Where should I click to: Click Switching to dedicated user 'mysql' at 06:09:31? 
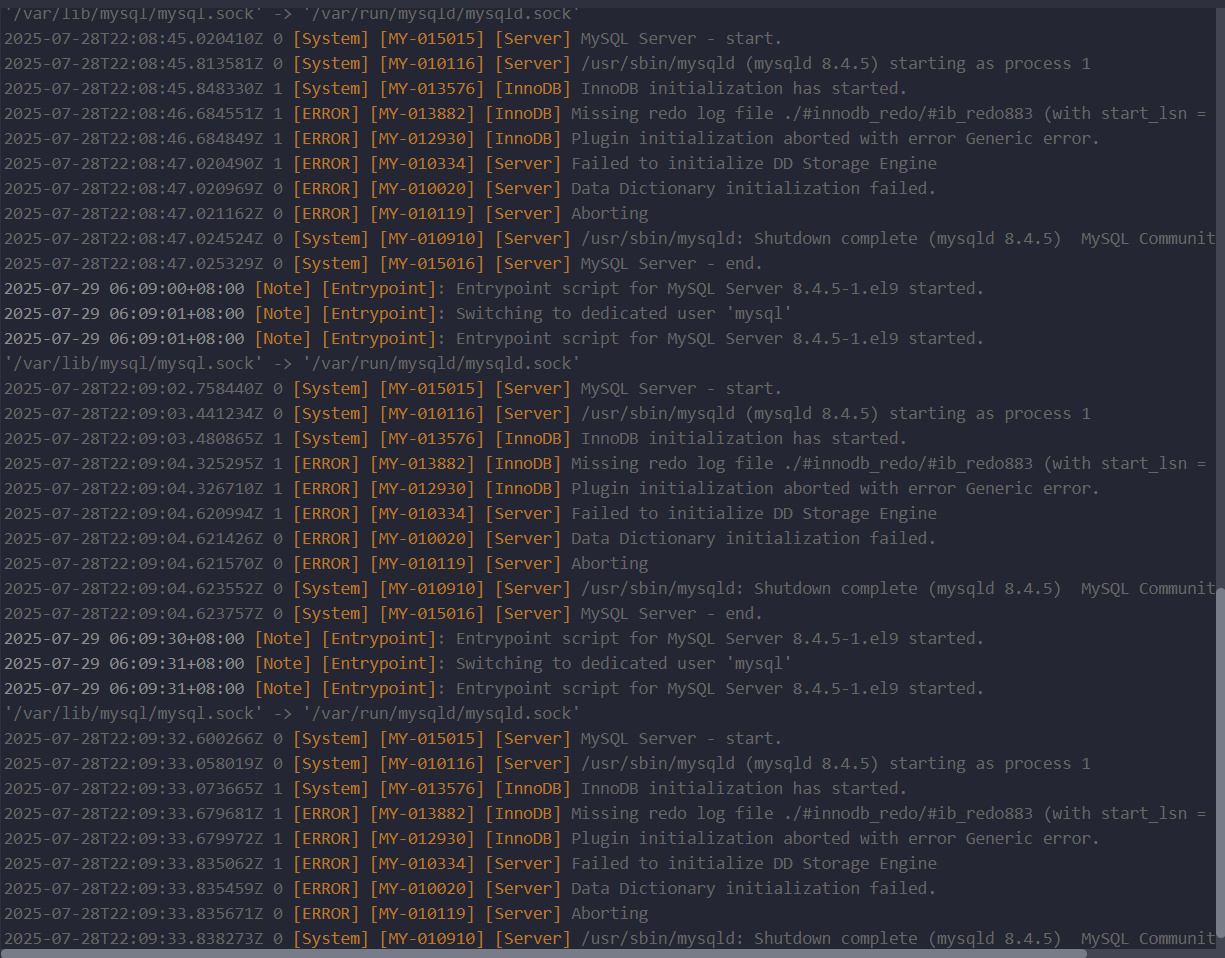click(624, 663)
